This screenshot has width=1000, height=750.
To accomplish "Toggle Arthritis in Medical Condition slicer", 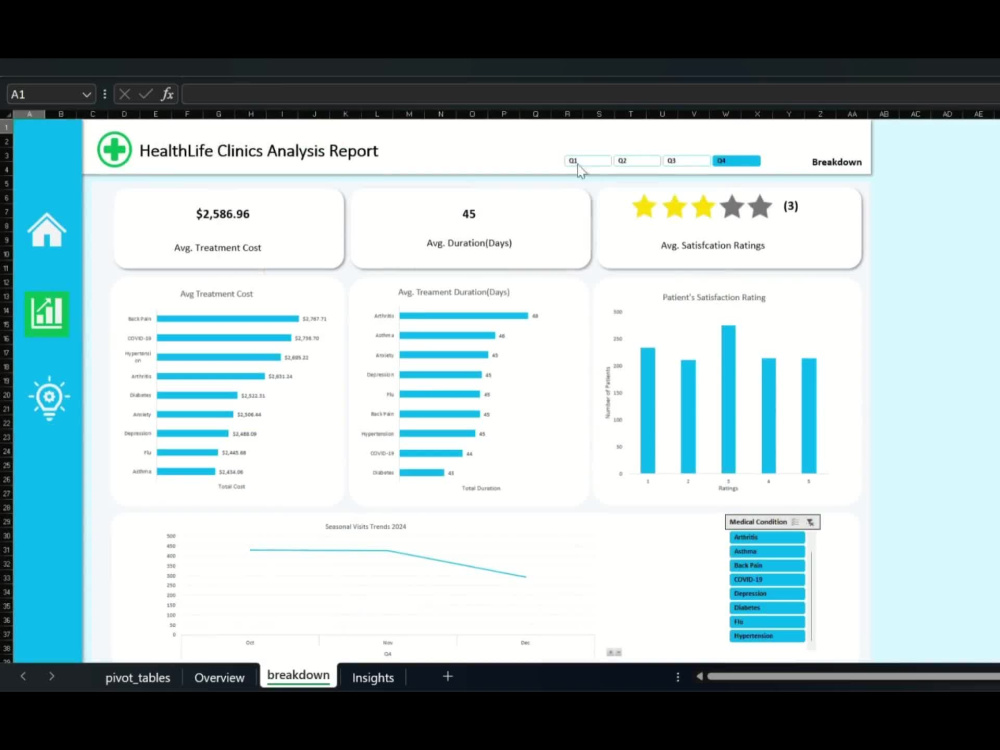I will 767,538.
